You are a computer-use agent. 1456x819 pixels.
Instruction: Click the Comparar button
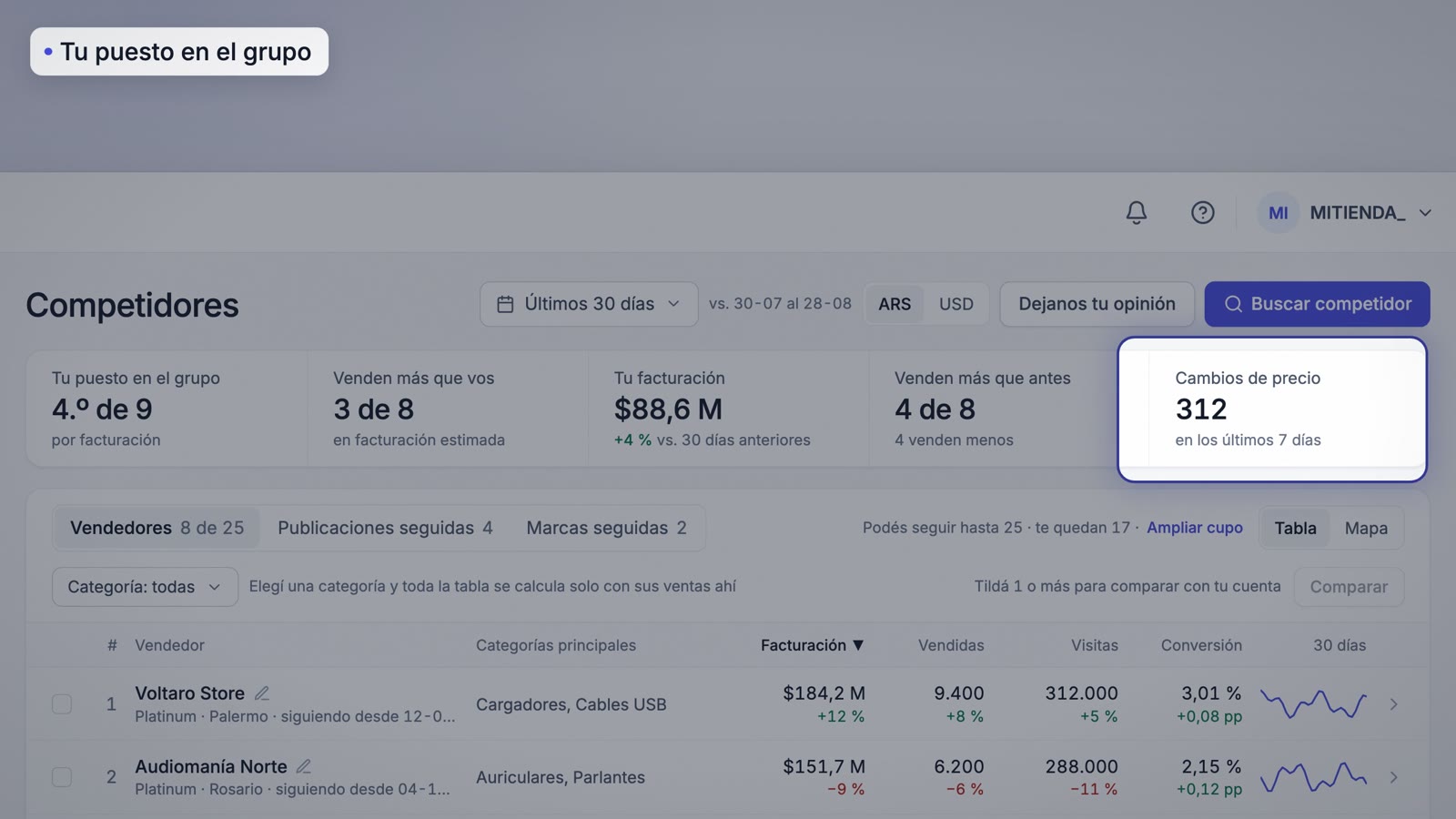(x=1349, y=587)
